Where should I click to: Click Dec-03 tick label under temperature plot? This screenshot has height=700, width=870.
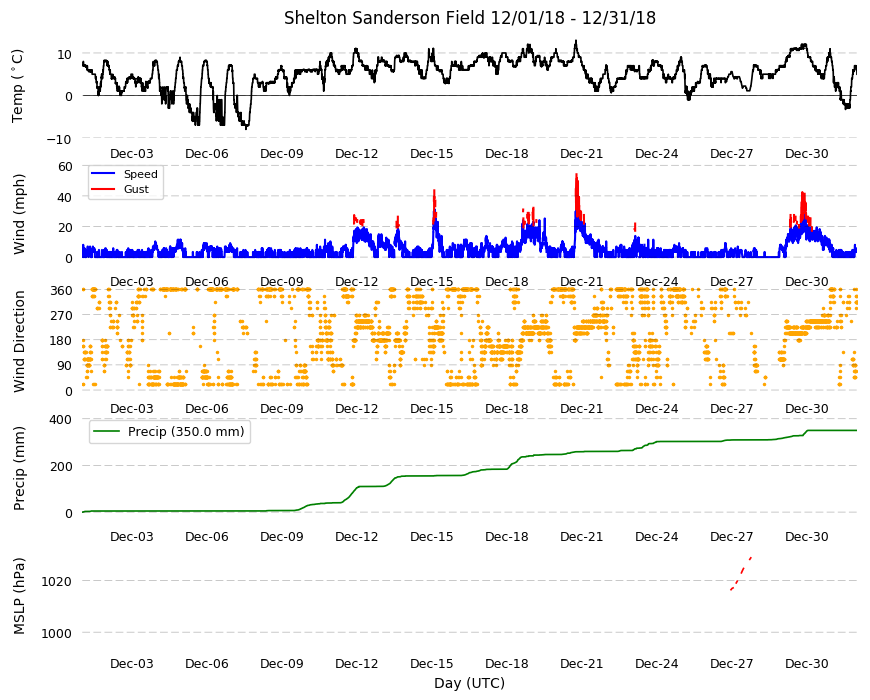[131, 154]
